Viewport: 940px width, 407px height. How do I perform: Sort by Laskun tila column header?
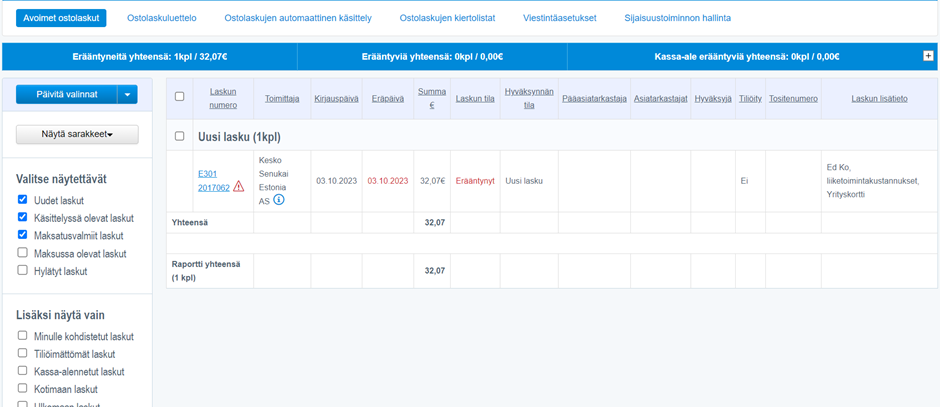click(x=475, y=98)
